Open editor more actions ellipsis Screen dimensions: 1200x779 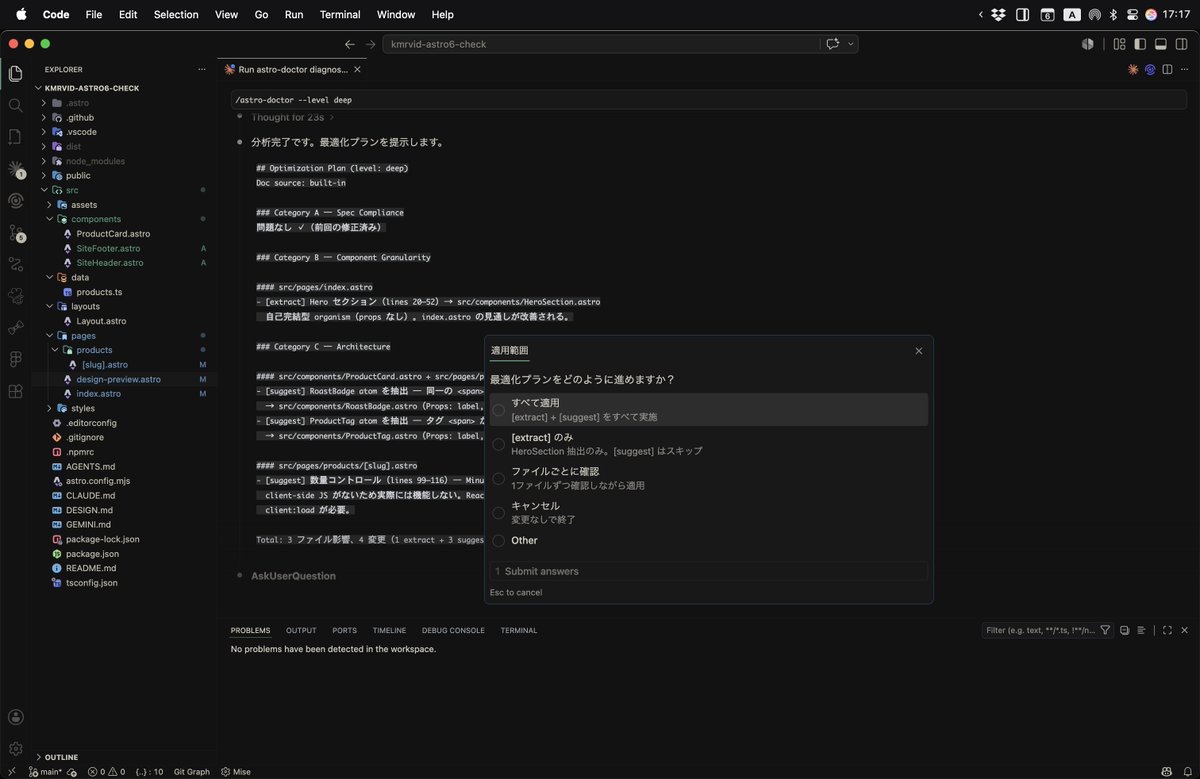click(1184, 69)
